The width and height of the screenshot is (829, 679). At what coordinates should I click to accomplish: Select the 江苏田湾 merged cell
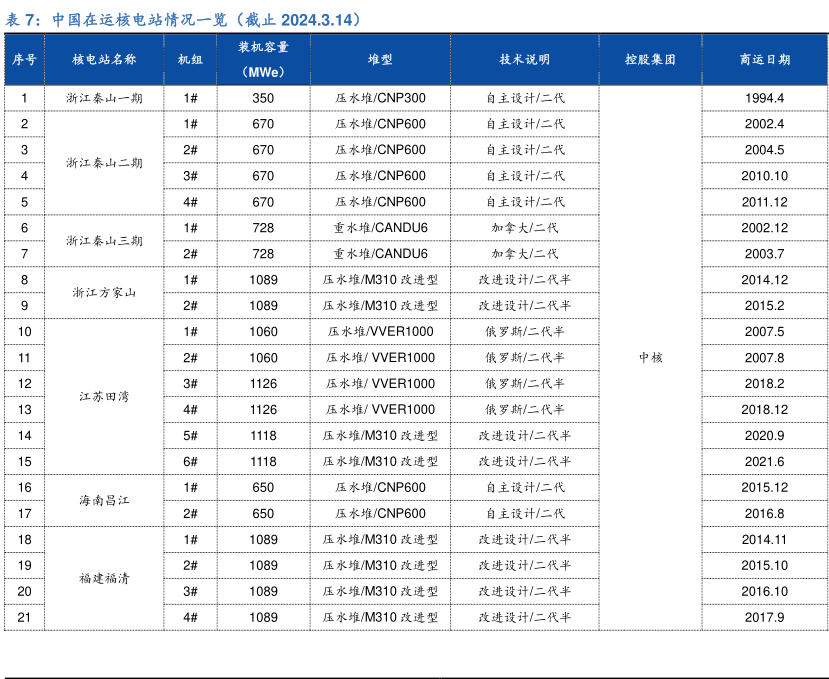105,397
